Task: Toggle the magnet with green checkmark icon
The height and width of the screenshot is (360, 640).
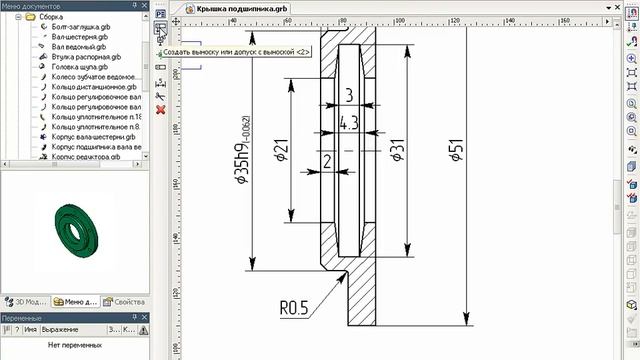Action: pyautogui.click(x=632, y=41)
